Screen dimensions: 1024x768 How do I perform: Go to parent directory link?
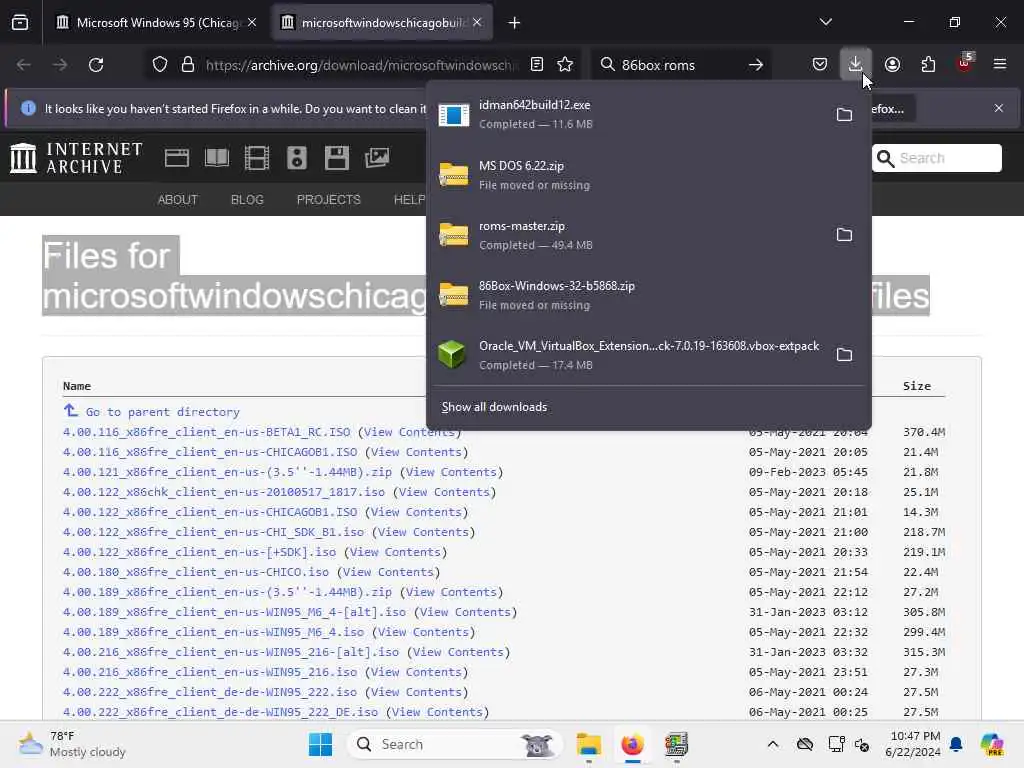coord(163,412)
